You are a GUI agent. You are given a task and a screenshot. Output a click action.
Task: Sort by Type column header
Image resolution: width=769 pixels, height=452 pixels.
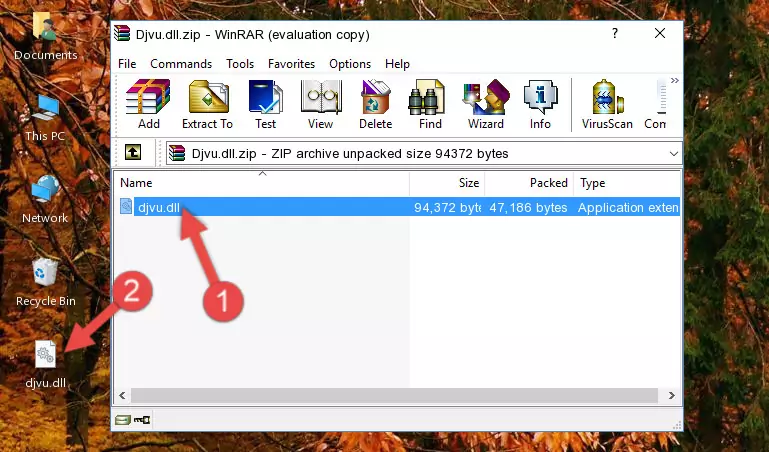tap(627, 183)
